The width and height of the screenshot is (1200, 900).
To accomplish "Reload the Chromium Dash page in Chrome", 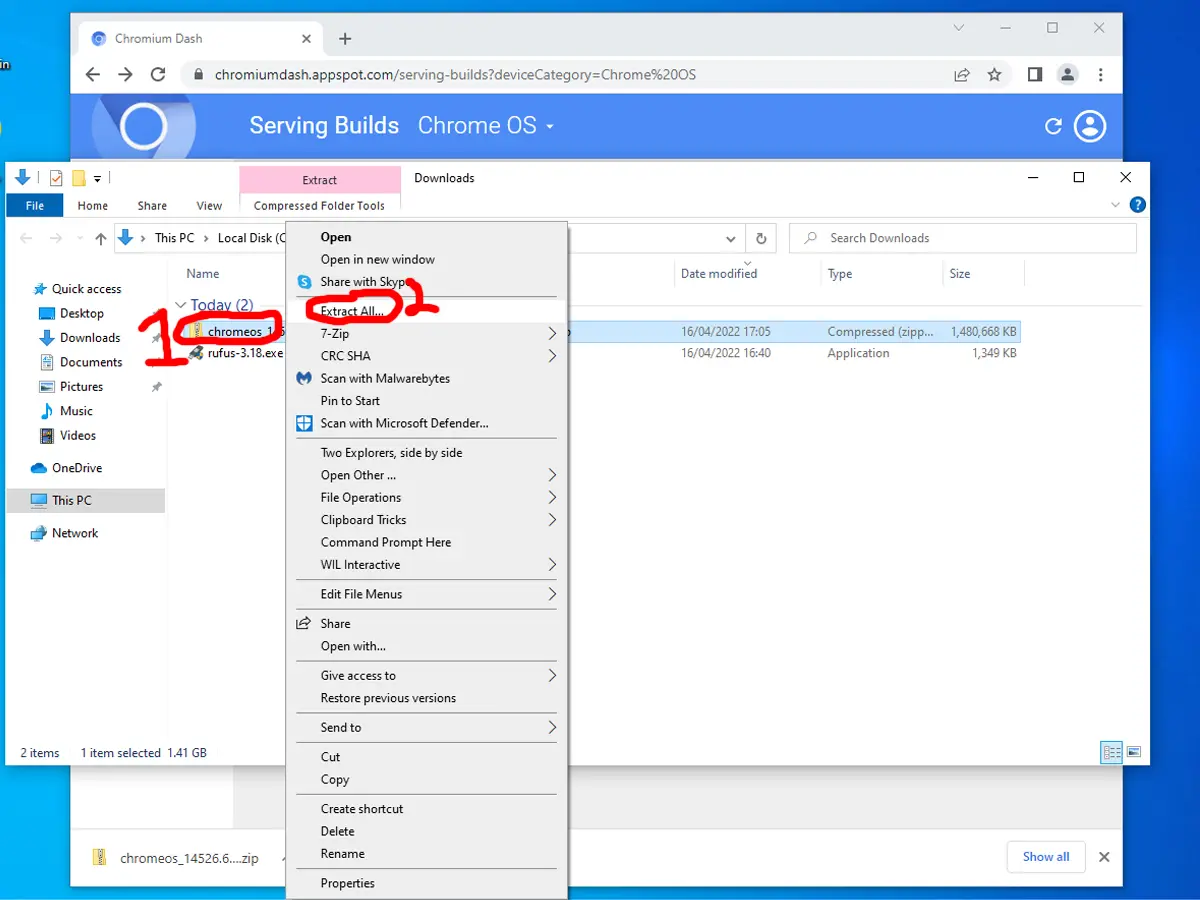I will point(157,75).
